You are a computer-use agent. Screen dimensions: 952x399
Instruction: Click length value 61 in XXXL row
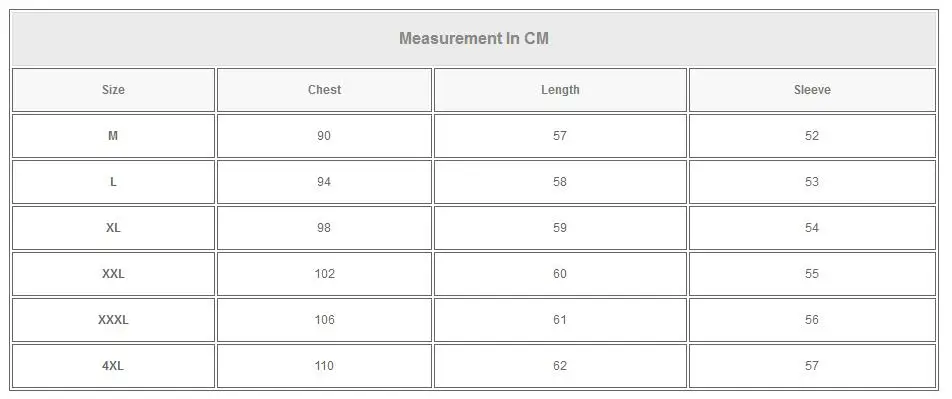pos(560,320)
